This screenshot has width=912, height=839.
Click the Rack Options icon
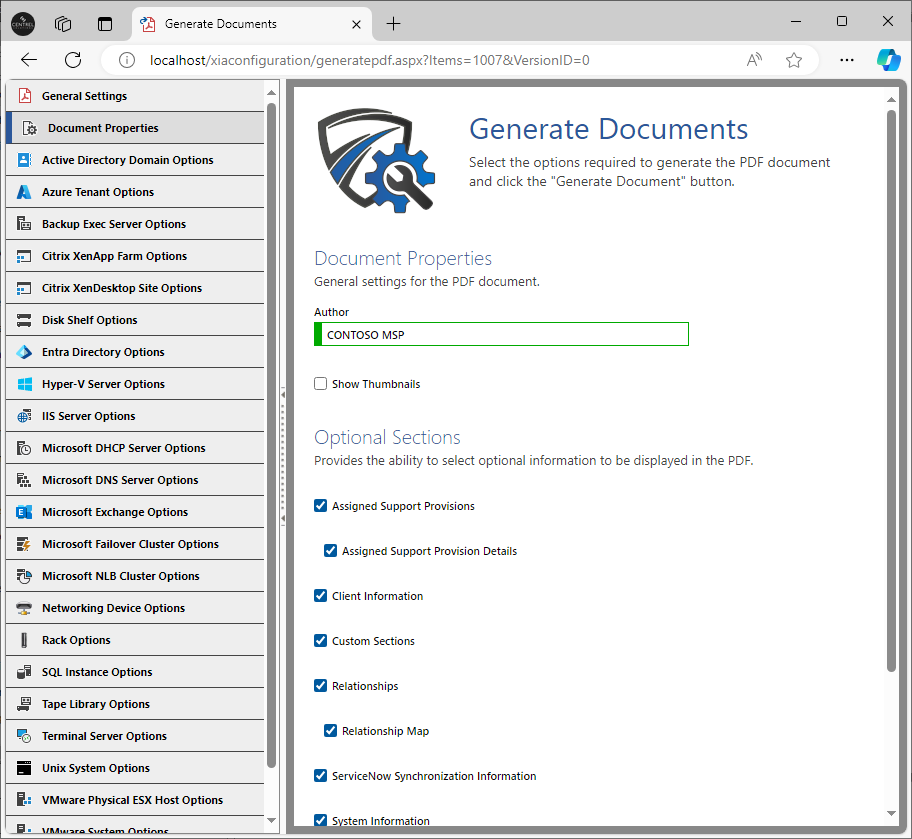[x=24, y=640]
